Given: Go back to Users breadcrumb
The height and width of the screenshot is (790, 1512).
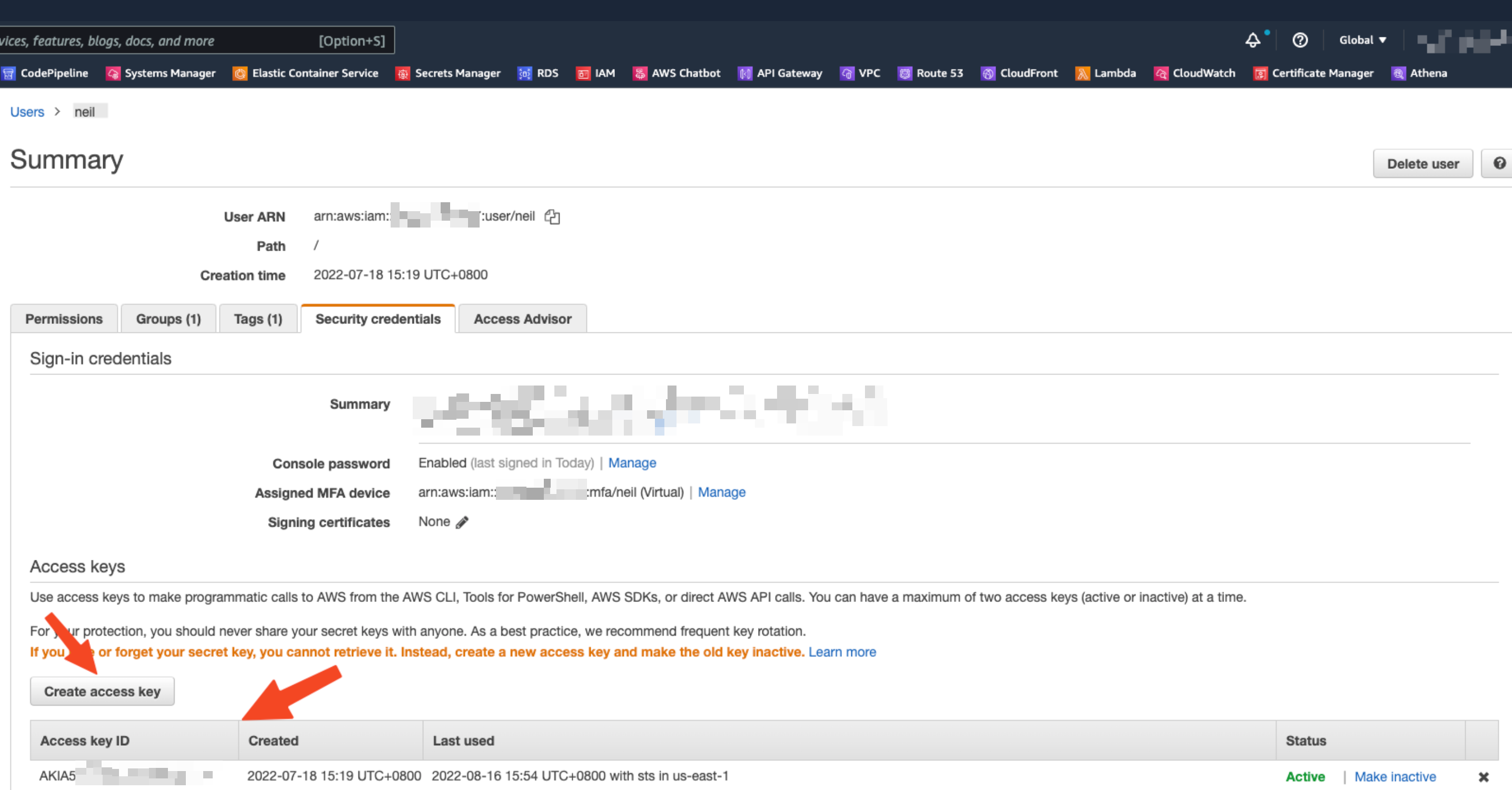Looking at the screenshot, I should [27, 112].
